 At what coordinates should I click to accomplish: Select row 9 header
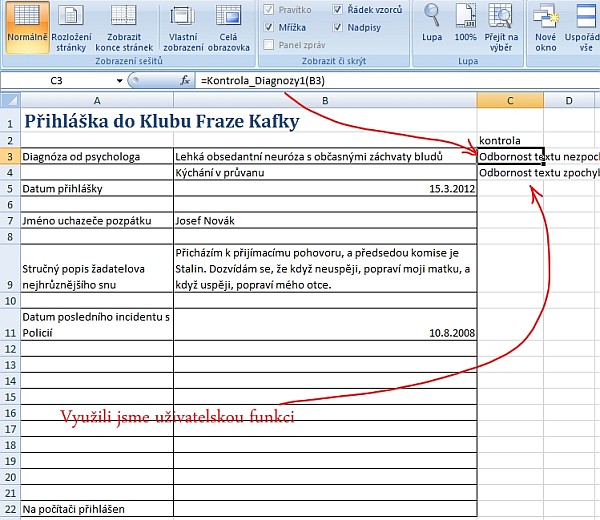(10, 269)
